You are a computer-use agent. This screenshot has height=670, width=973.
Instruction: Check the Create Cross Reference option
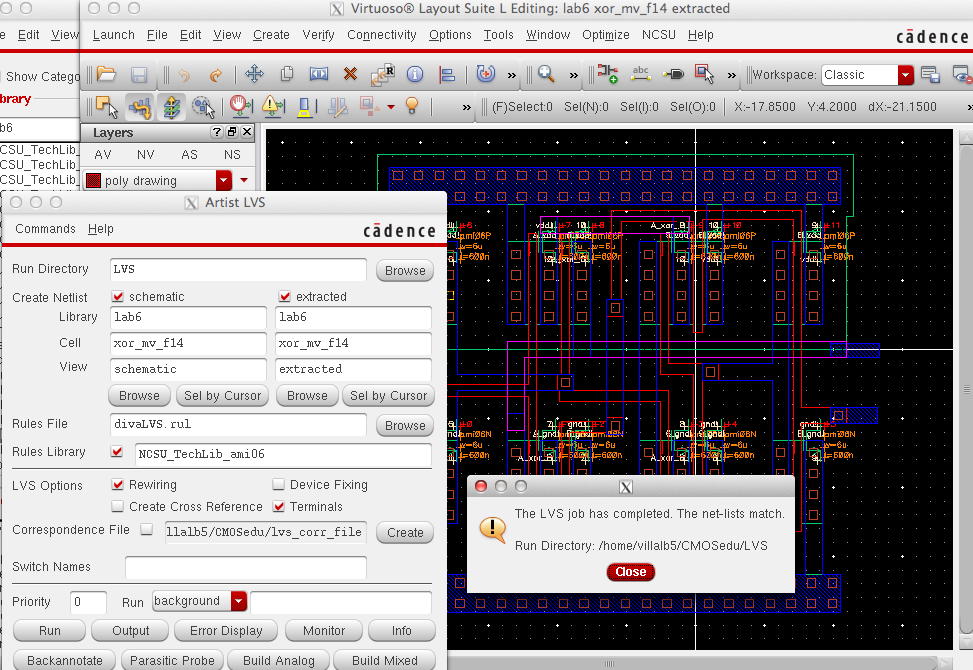click(117, 507)
